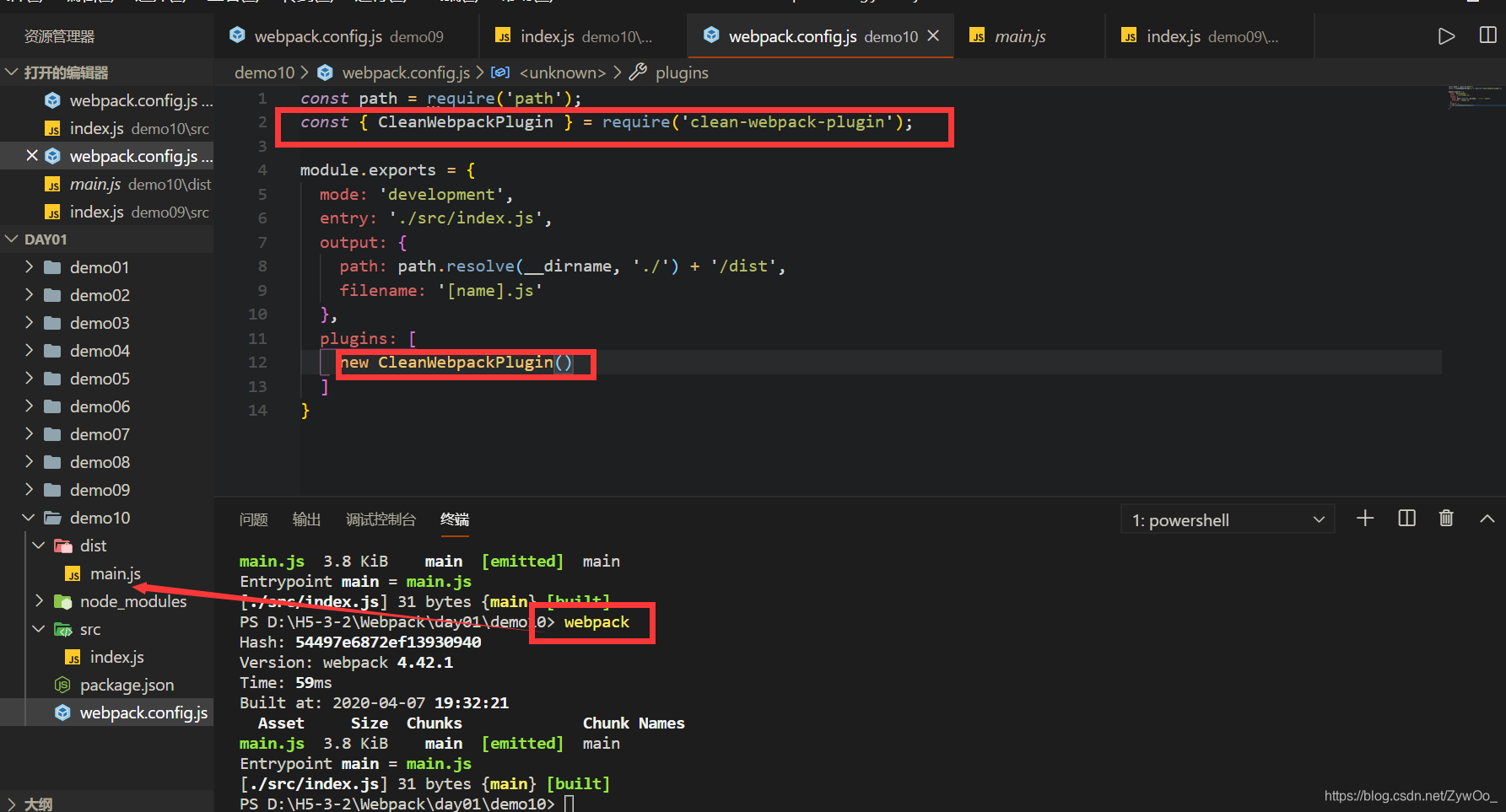The image size is (1506, 812).
Task: Open the 调试控制台 panel tab
Action: point(381,519)
